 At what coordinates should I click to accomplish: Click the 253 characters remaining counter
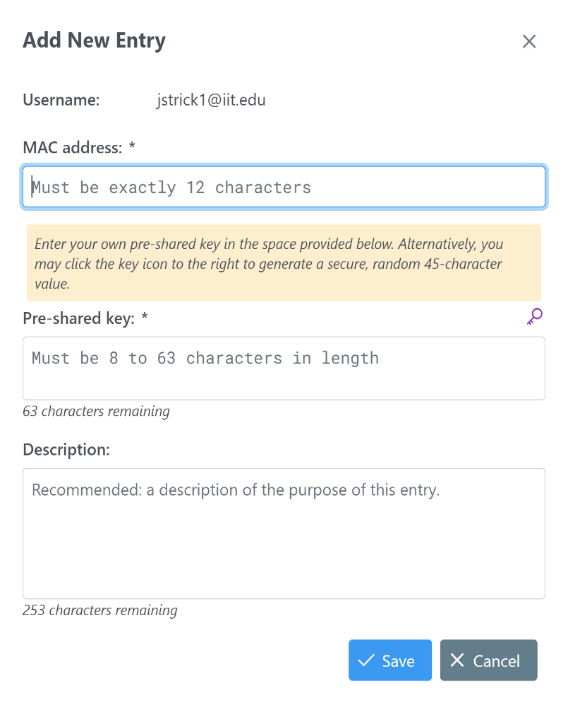100,610
